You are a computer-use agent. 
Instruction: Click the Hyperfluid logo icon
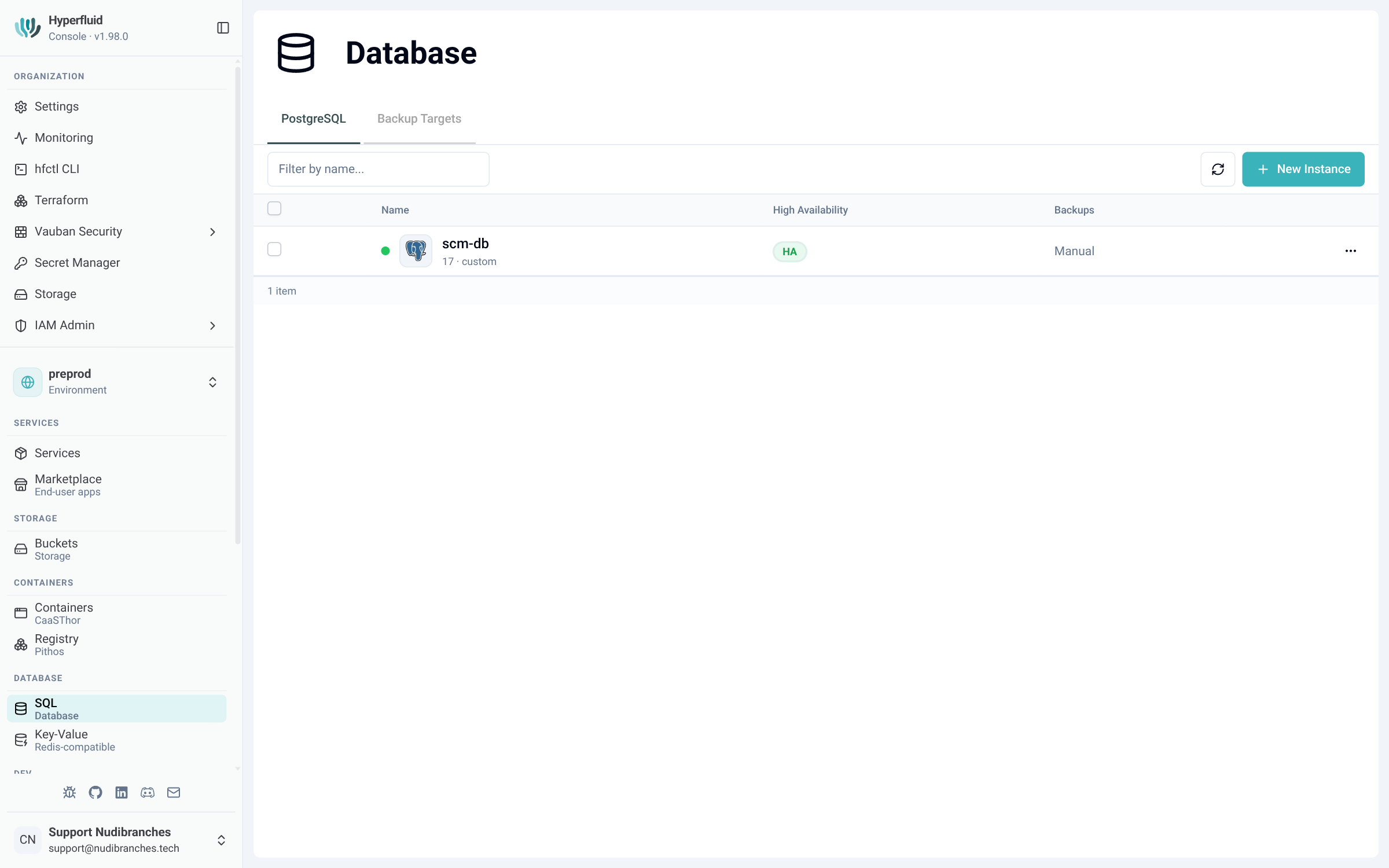(x=27, y=28)
